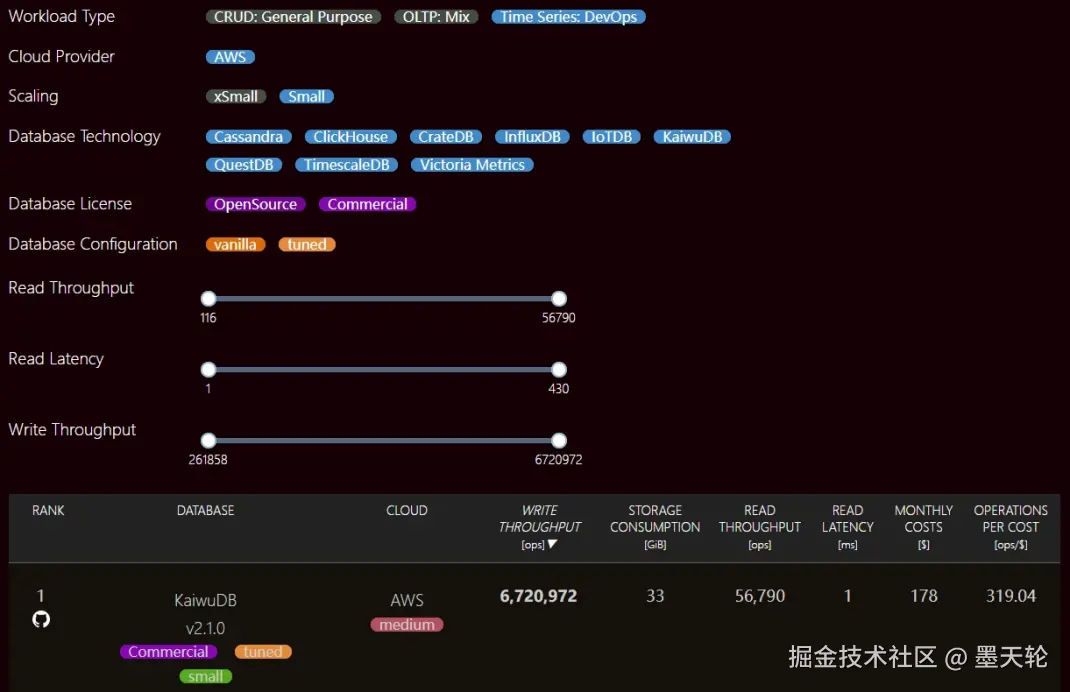Screen dimensions: 1070x692
Task: Click the Read Latency minimum handle at 1
Action: point(208,369)
